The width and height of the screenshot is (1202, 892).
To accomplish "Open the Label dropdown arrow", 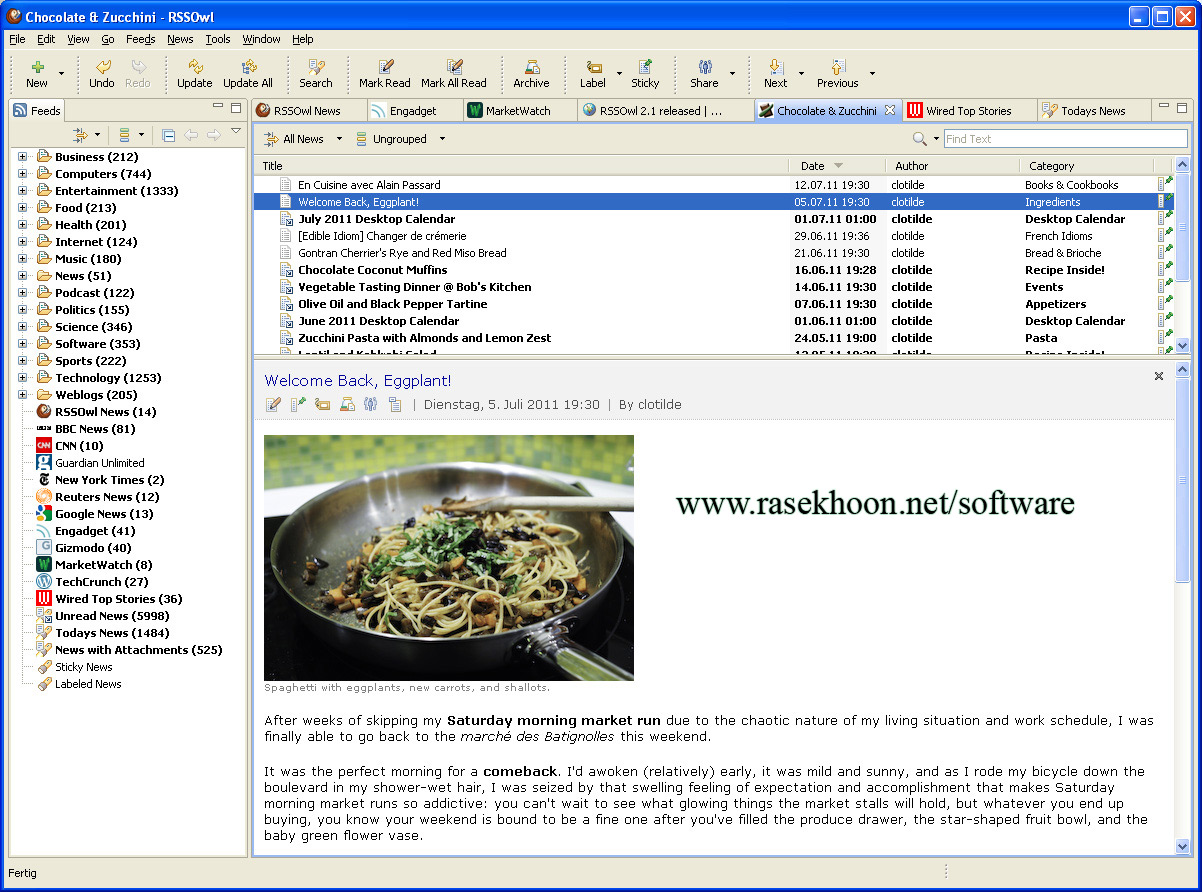I will [x=619, y=73].
